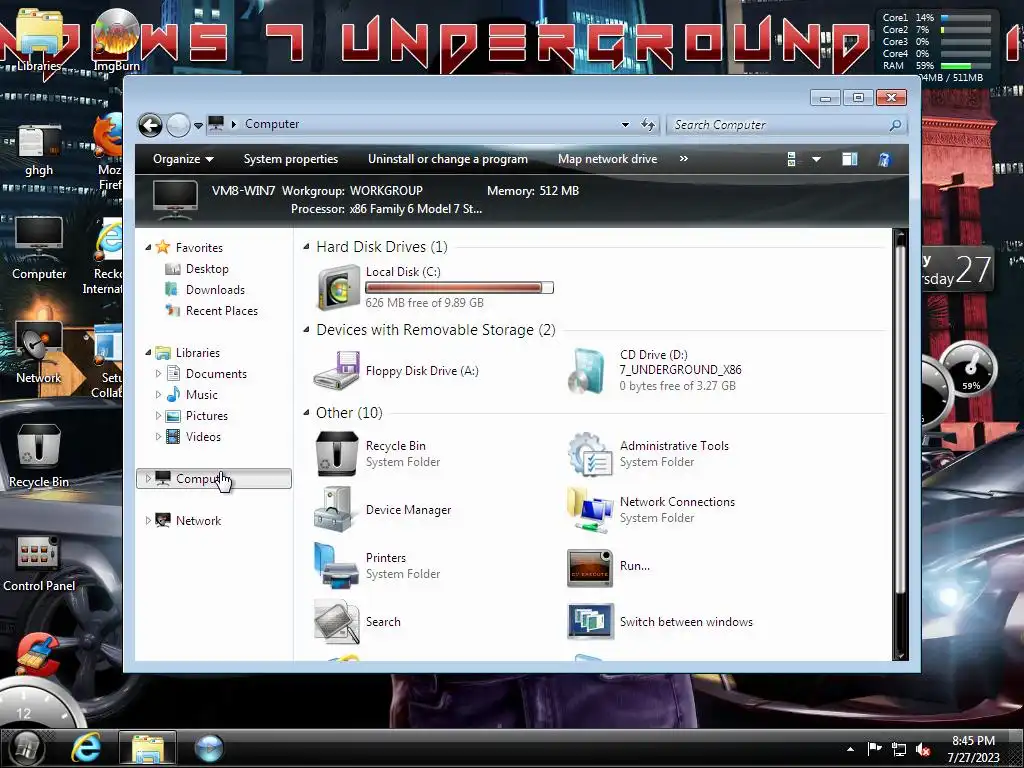Image resolution: width=1024 pixels, height=768 pixels.
Task: Refresh the Computer folder view
Action: pyautogui.click(x=648, y=124)
